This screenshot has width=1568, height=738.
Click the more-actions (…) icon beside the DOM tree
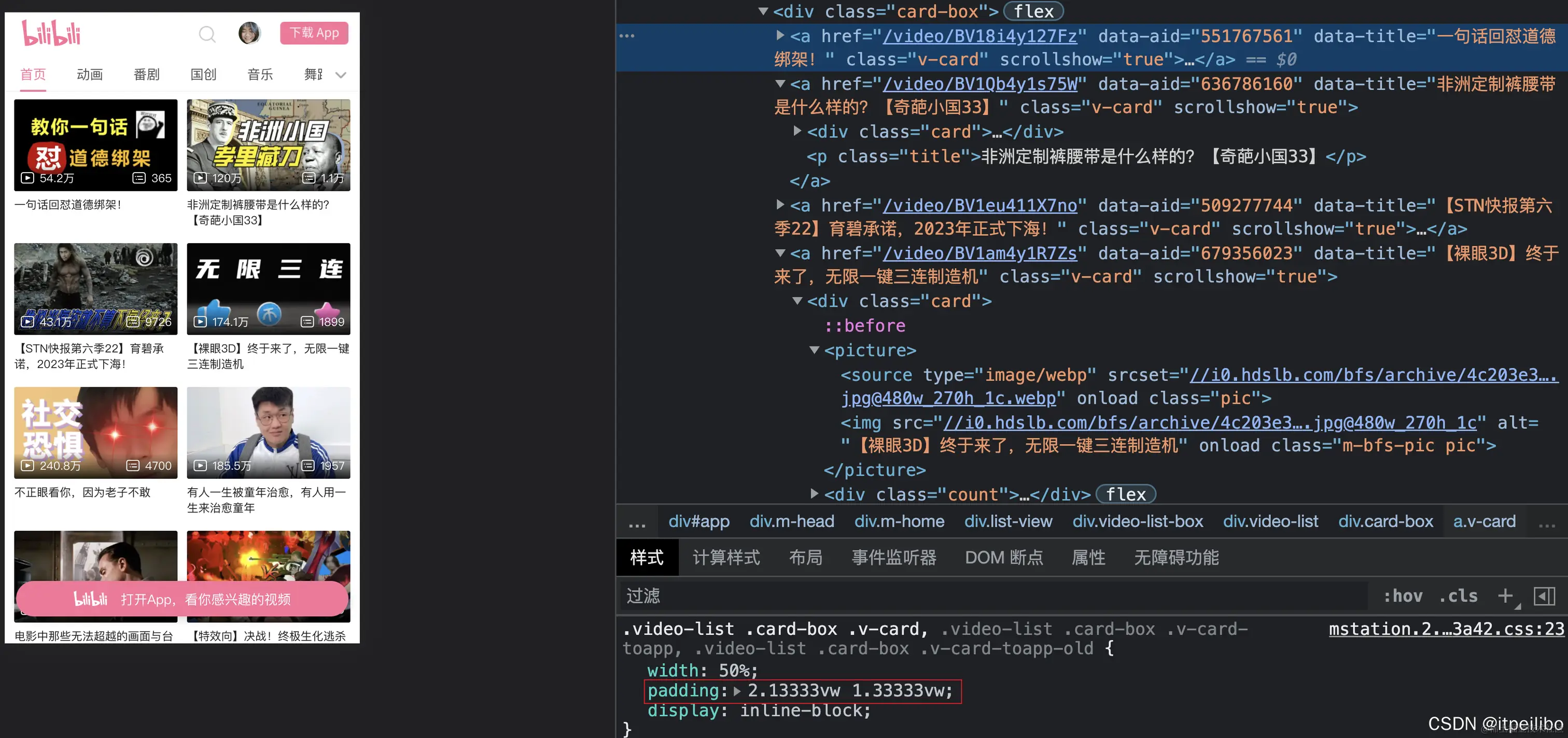point(627,35)
